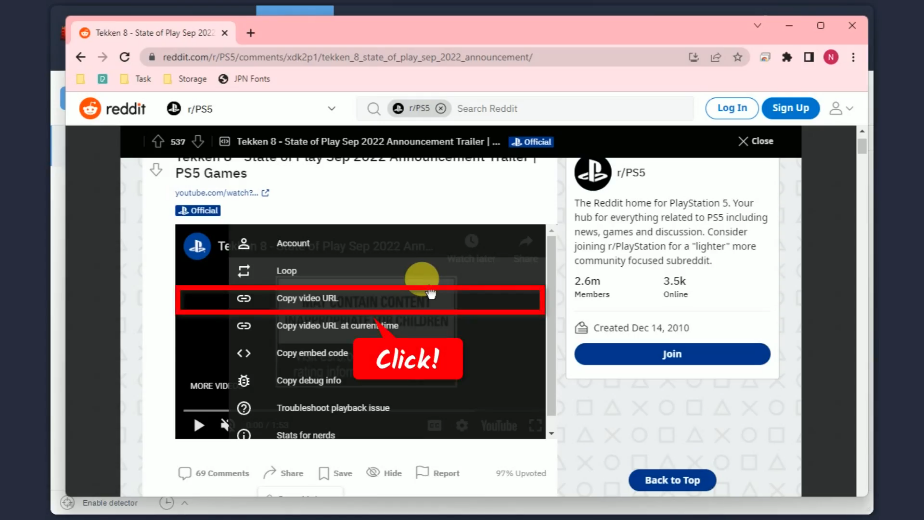Open the youtube.com/watch link
Image resolution: width=924 pixels, height=520 pixels.
tap(222, 193)
